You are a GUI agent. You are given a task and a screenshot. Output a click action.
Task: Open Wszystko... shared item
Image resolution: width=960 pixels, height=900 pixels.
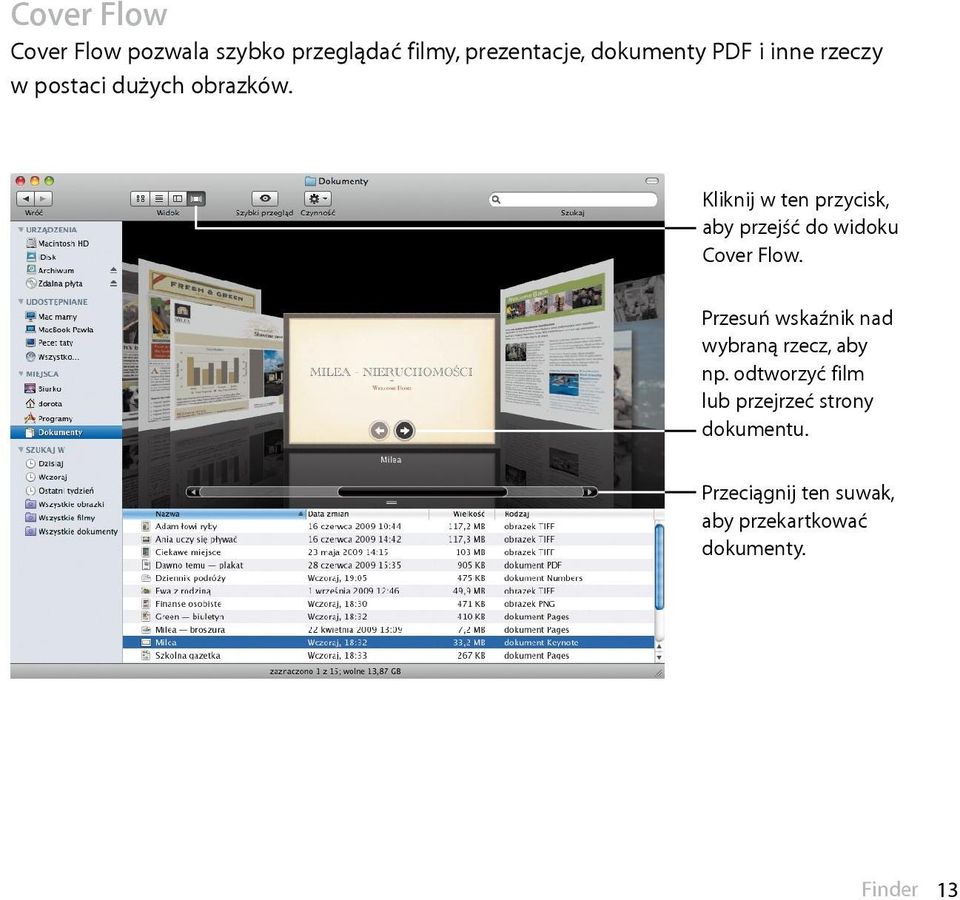point(53,357)
